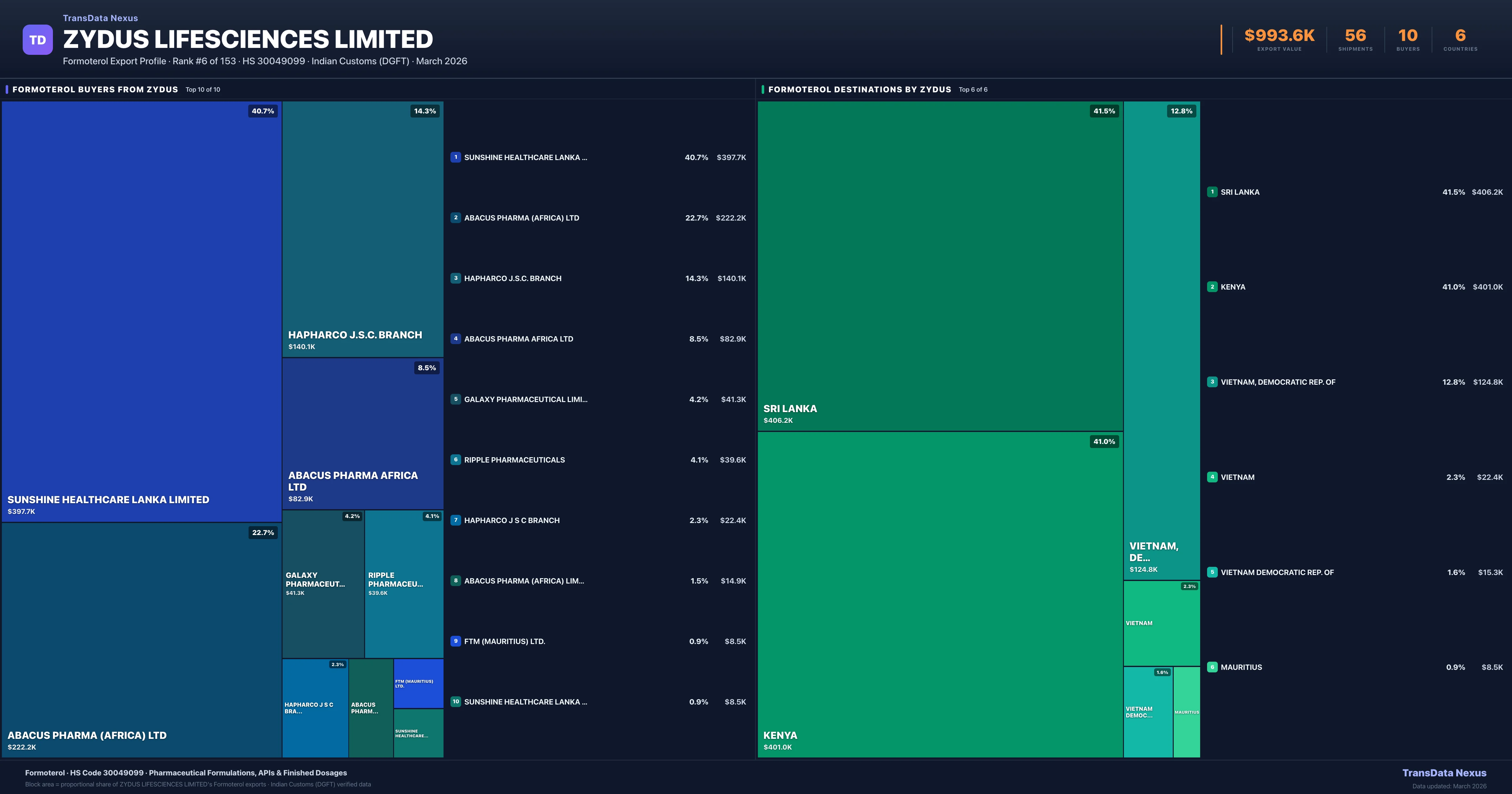Click the Formoterol Destinations By Zydus header
The width and height of the screenshot is (1512, 794).
[859, 90]
